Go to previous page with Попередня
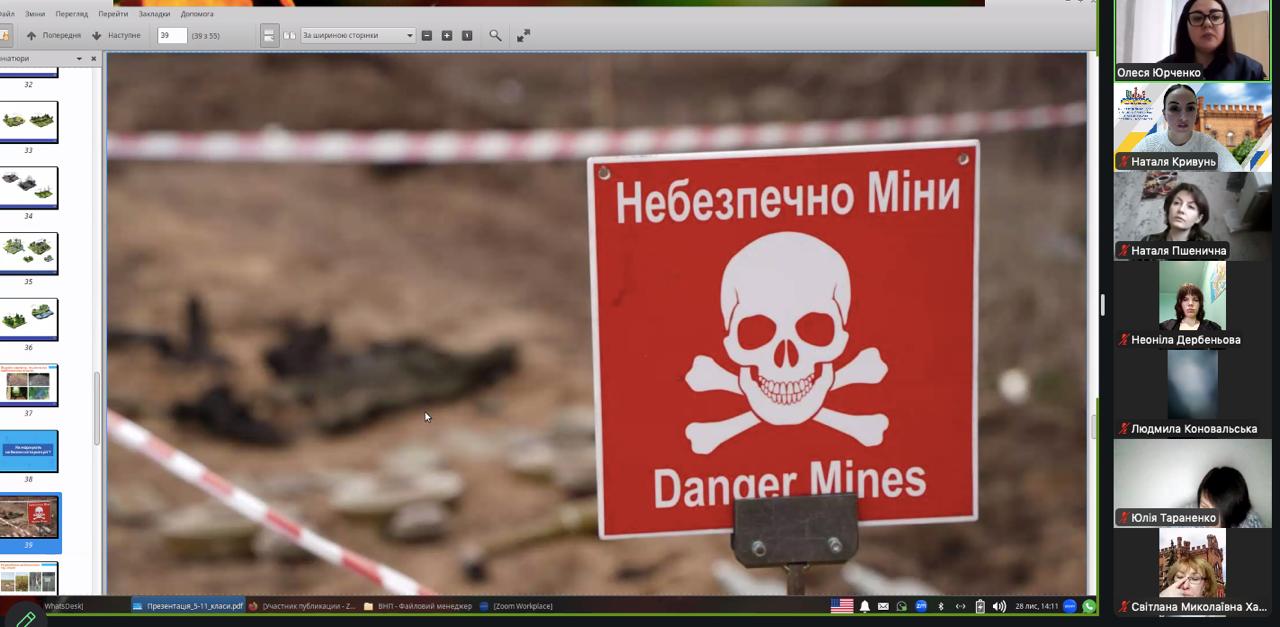Screen dimensions: 1280x627 [x=53, y=35]
